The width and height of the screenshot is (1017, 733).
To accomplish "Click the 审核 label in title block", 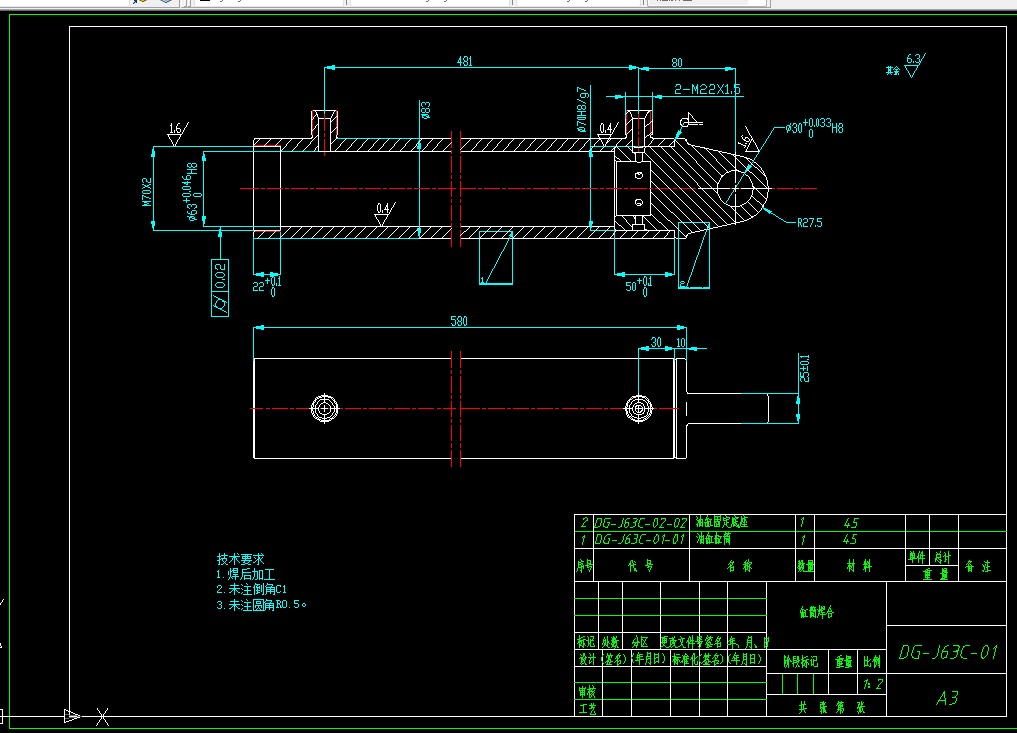I will point(586,691).
